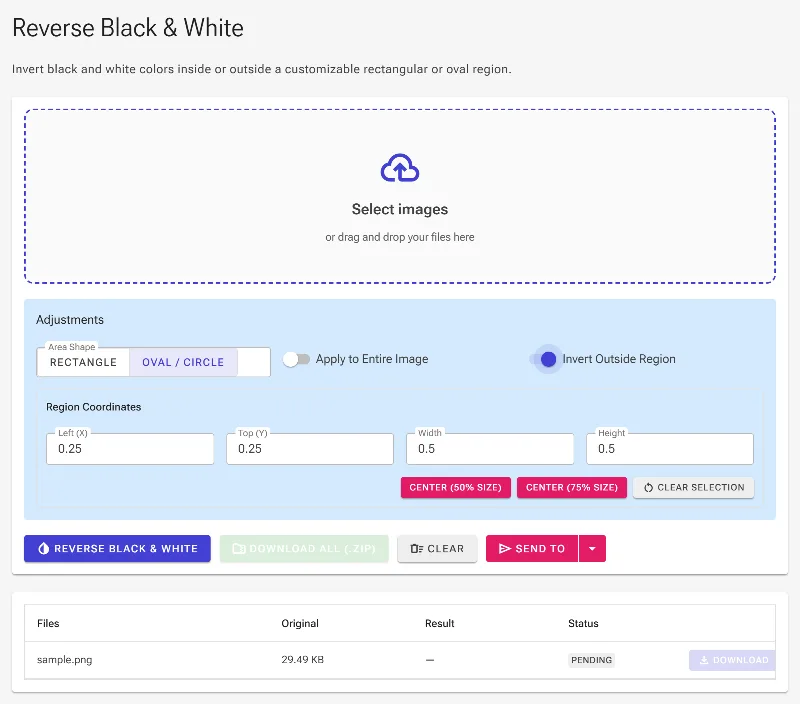This screenshot has height=704, width=800.
Task: Click the download arrow icon for sample.png
Action: point(704,660)
